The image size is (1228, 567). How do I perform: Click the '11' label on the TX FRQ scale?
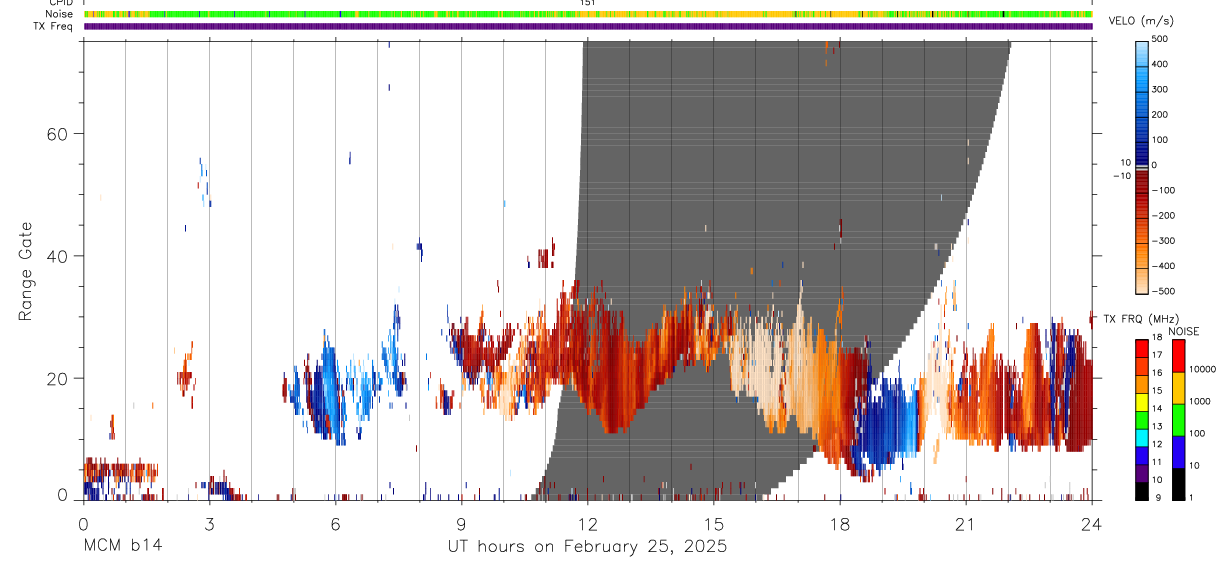click(x=1158, y=462)
